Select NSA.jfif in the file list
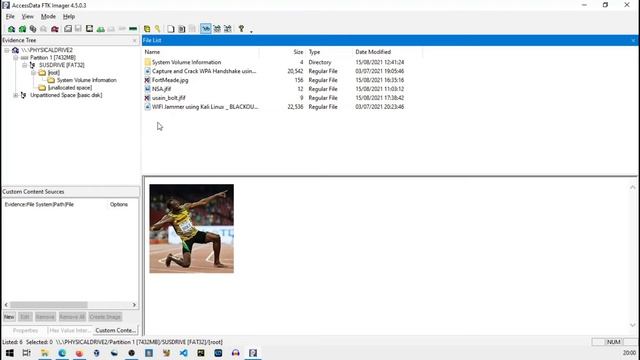 pos(161,89)
